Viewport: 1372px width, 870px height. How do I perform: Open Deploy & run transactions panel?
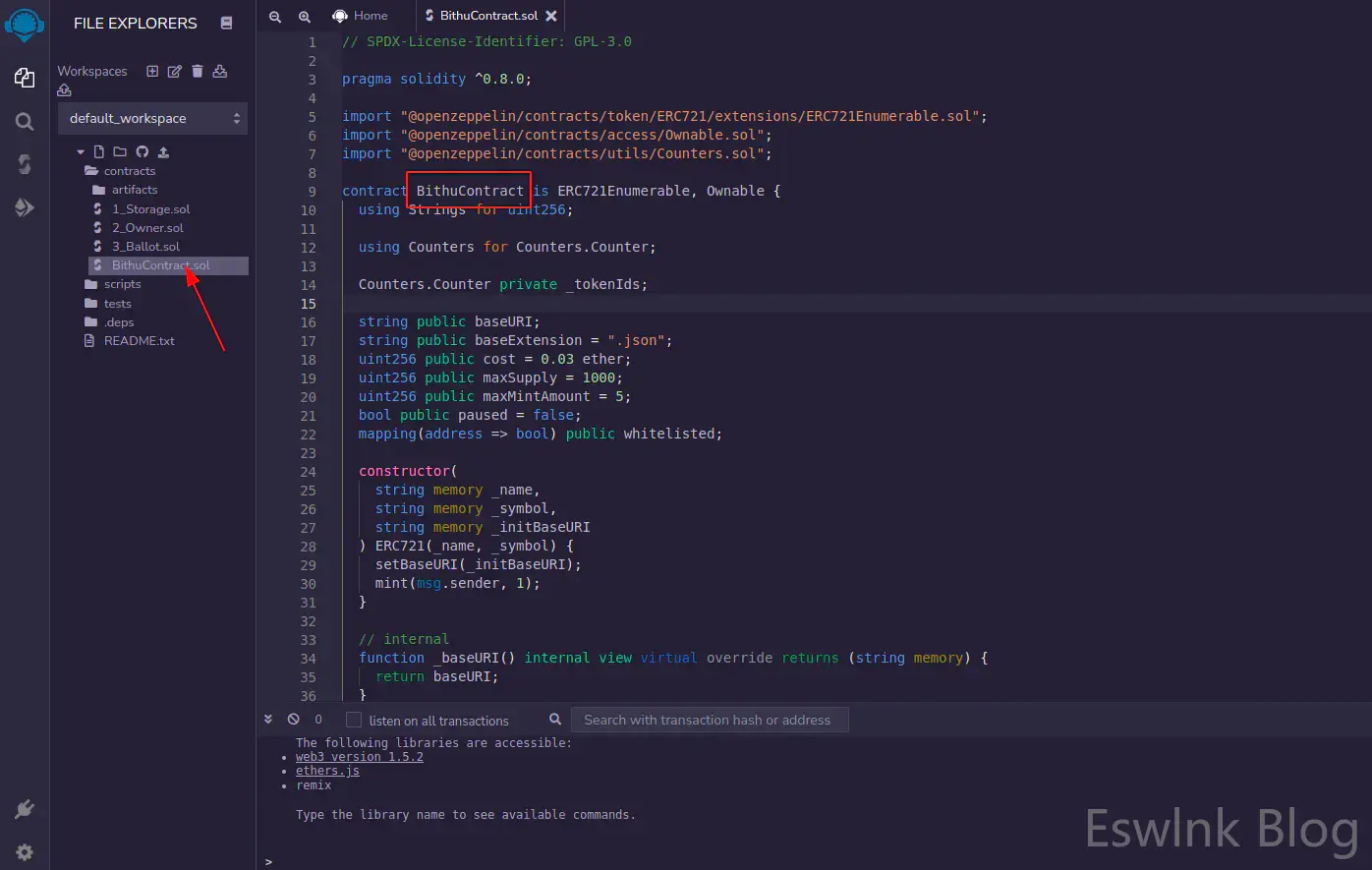tap(25, 207)
